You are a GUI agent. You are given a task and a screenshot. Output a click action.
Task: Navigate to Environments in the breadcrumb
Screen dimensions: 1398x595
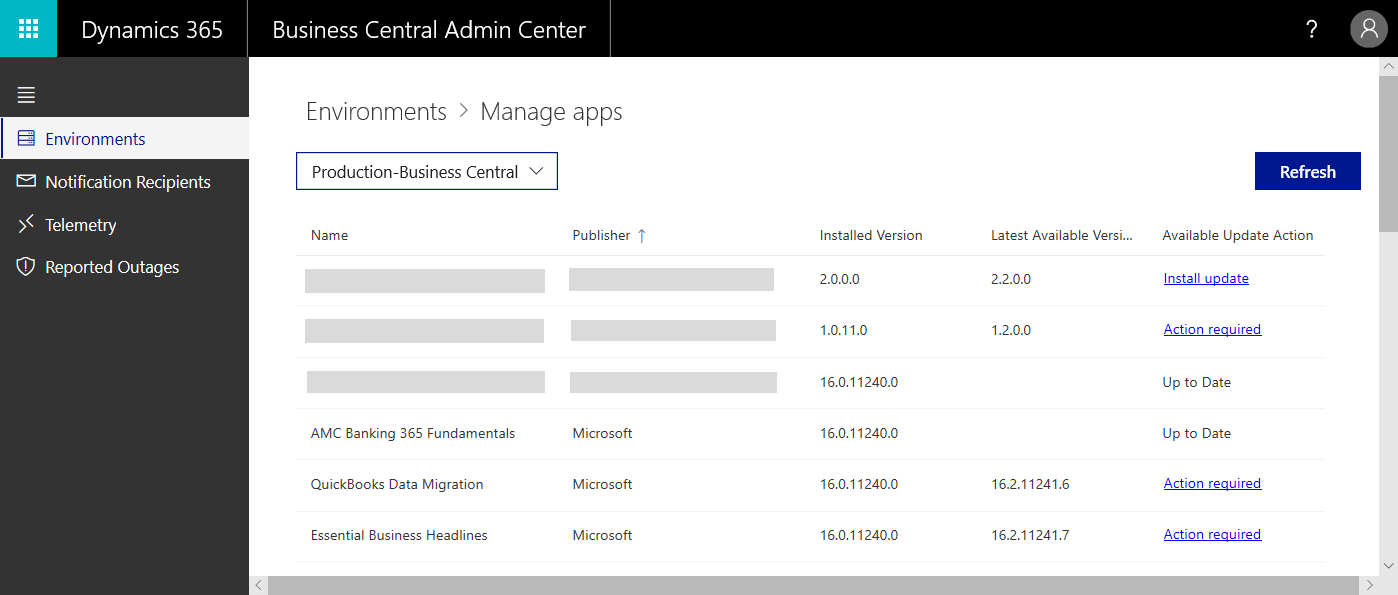tap(376, 111)
